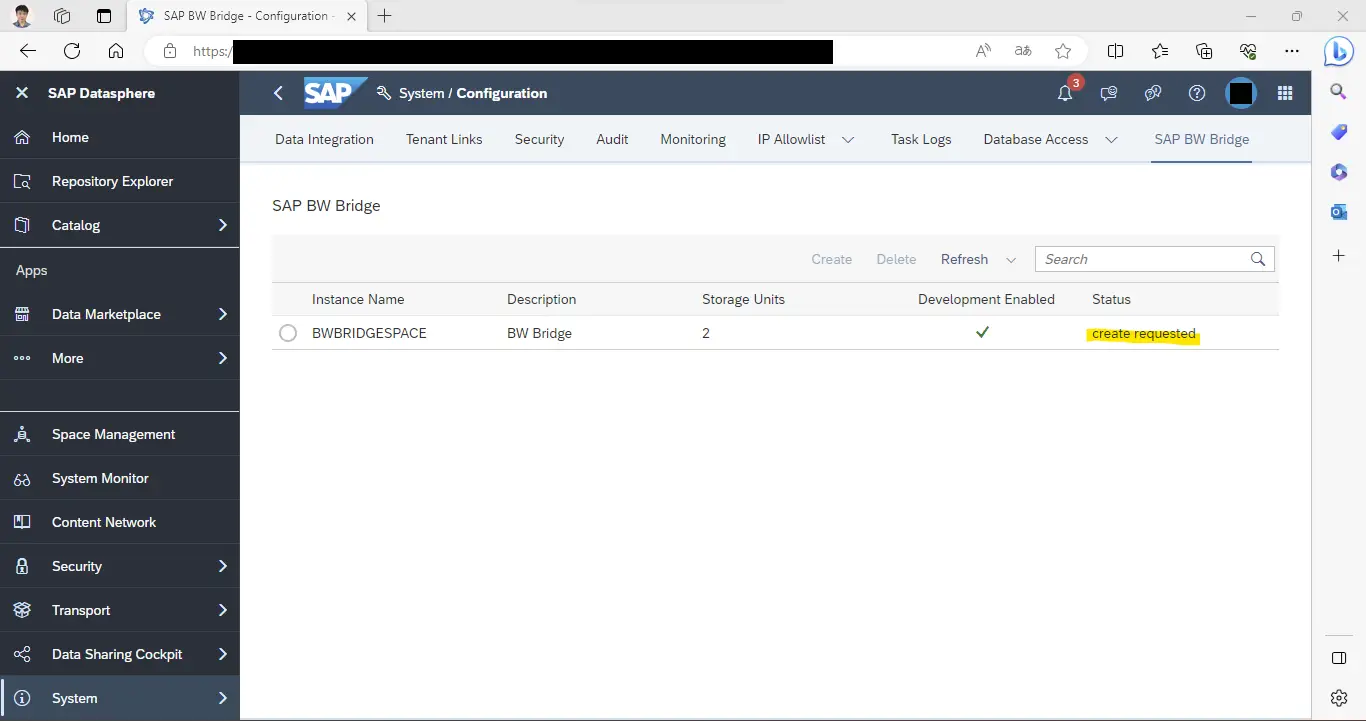Open System Monitor glasses icon
Image resolution: width=1366 pixels, height=721 pixels.
pyautogui.click(x=22, y=478)
